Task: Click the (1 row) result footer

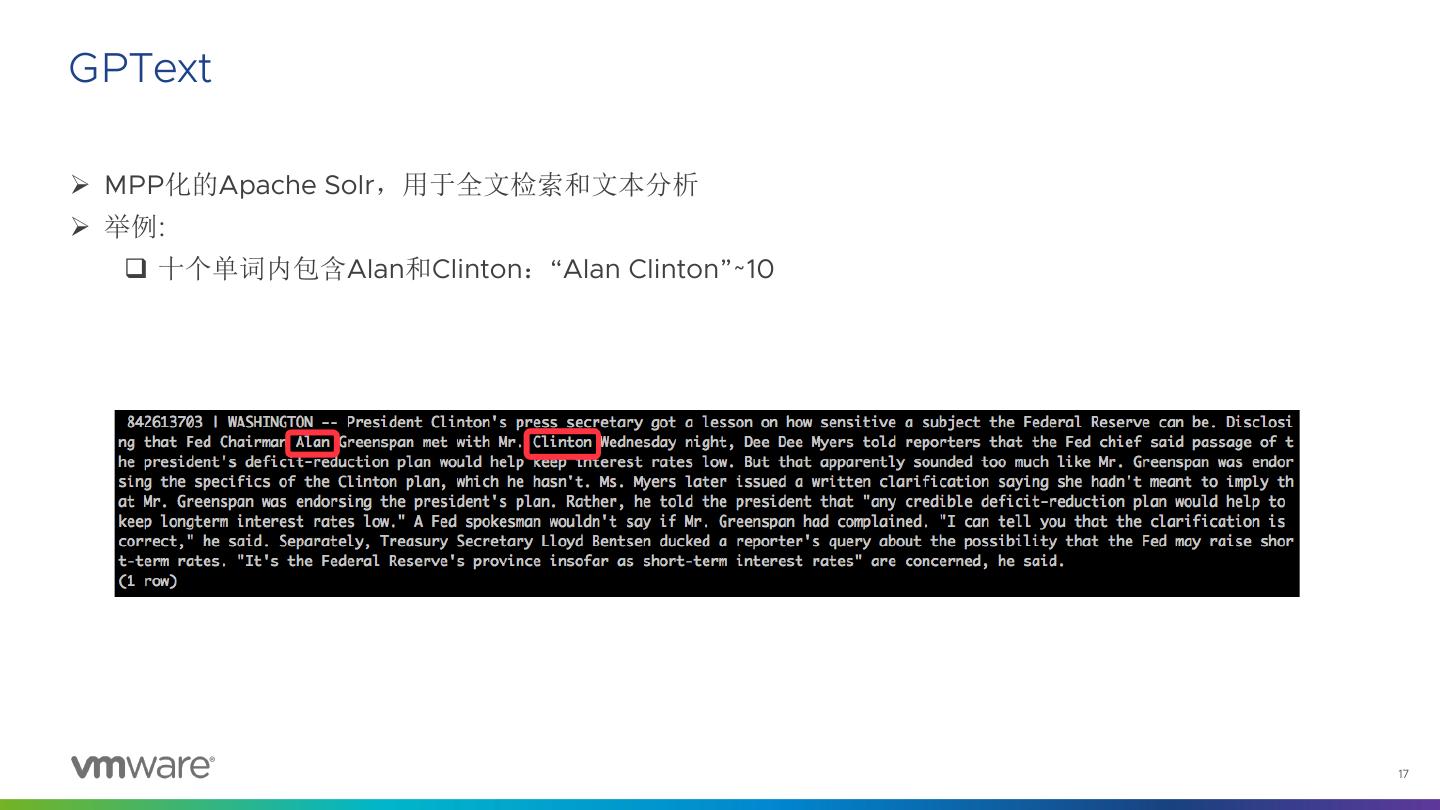Action: [x=147, y=581]
